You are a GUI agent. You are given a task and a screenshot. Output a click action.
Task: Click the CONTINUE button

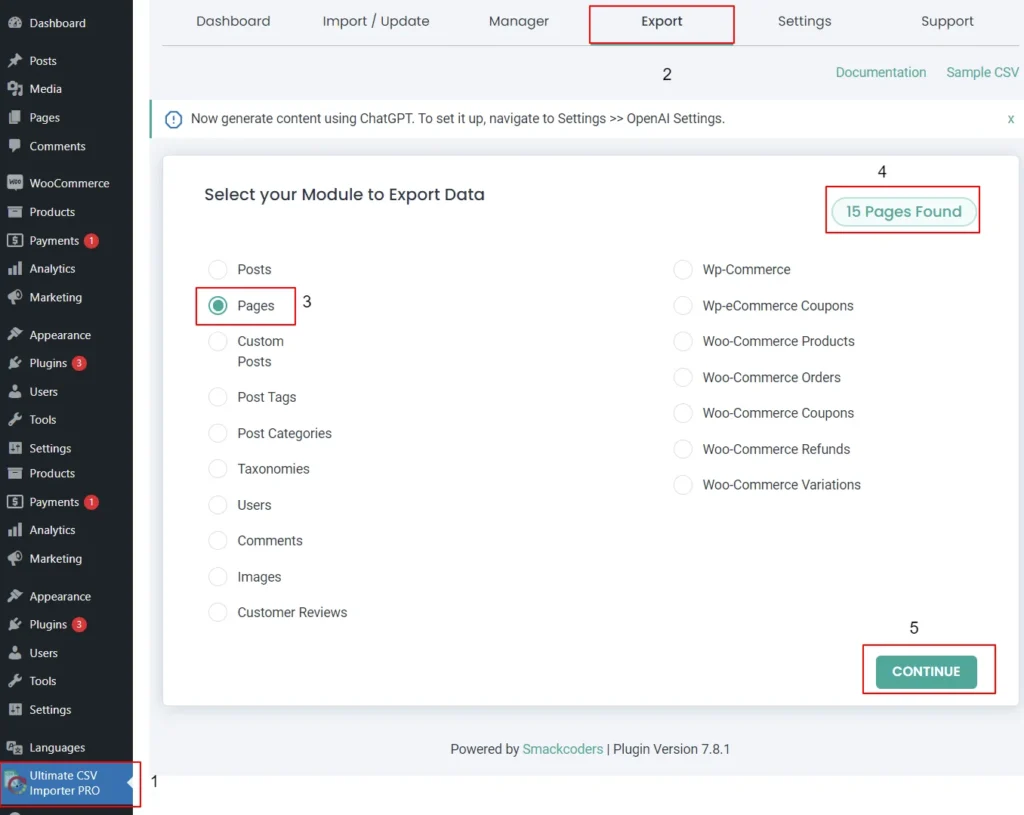pyautogui.click(x=926, y=672)
